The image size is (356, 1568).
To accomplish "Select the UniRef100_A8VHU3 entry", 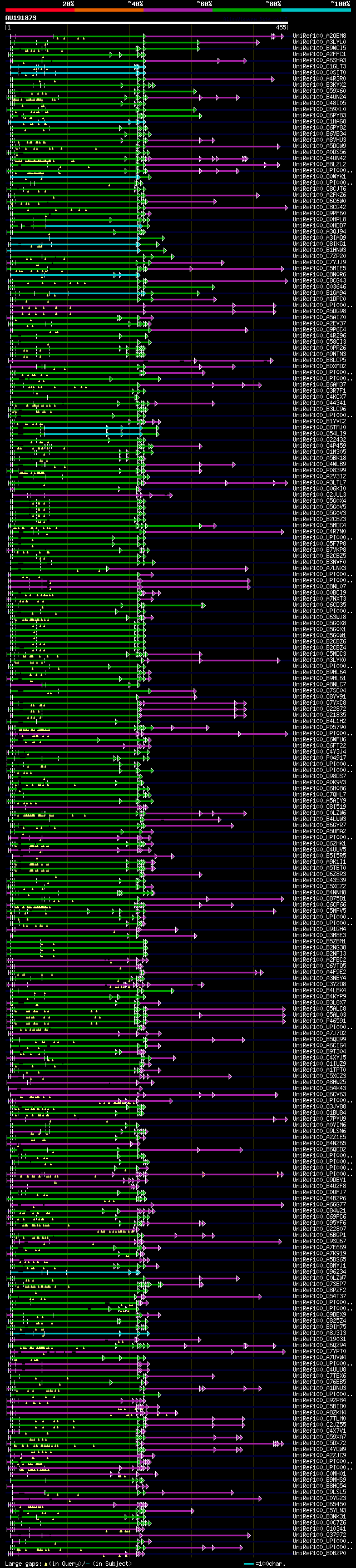I will point(319,140).
